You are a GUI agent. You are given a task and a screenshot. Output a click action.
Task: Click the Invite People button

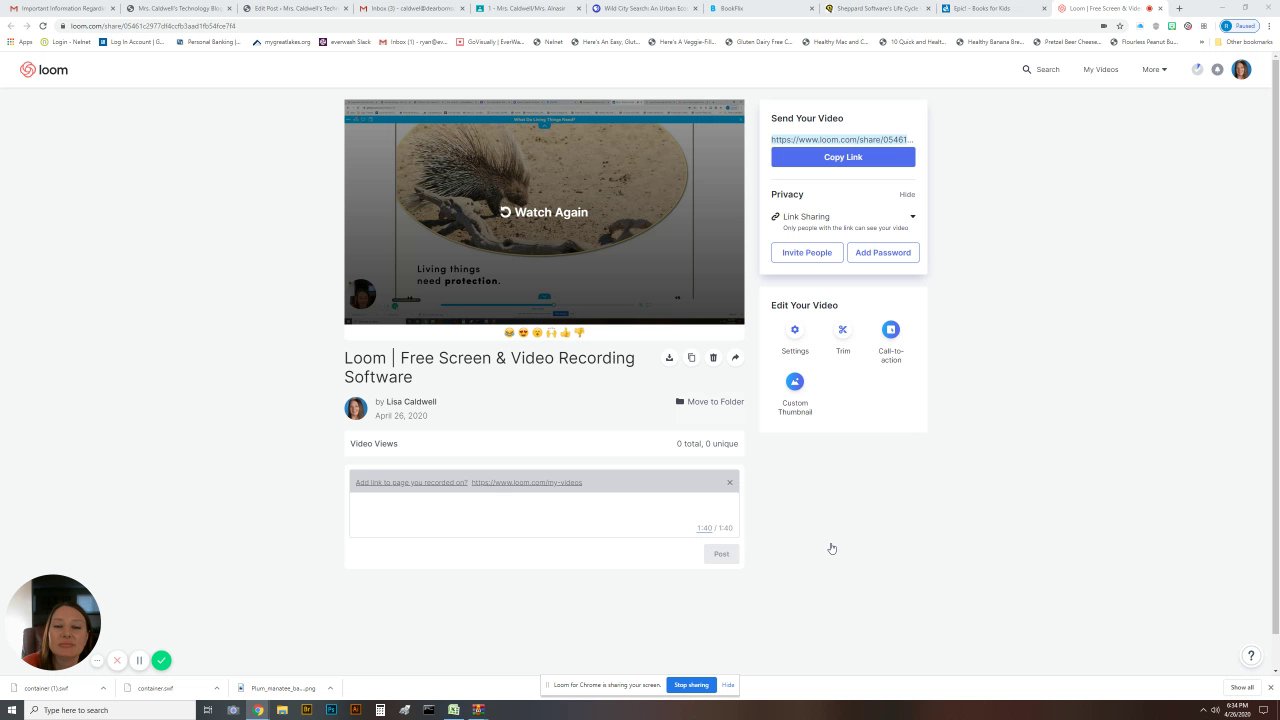point(807,253)
